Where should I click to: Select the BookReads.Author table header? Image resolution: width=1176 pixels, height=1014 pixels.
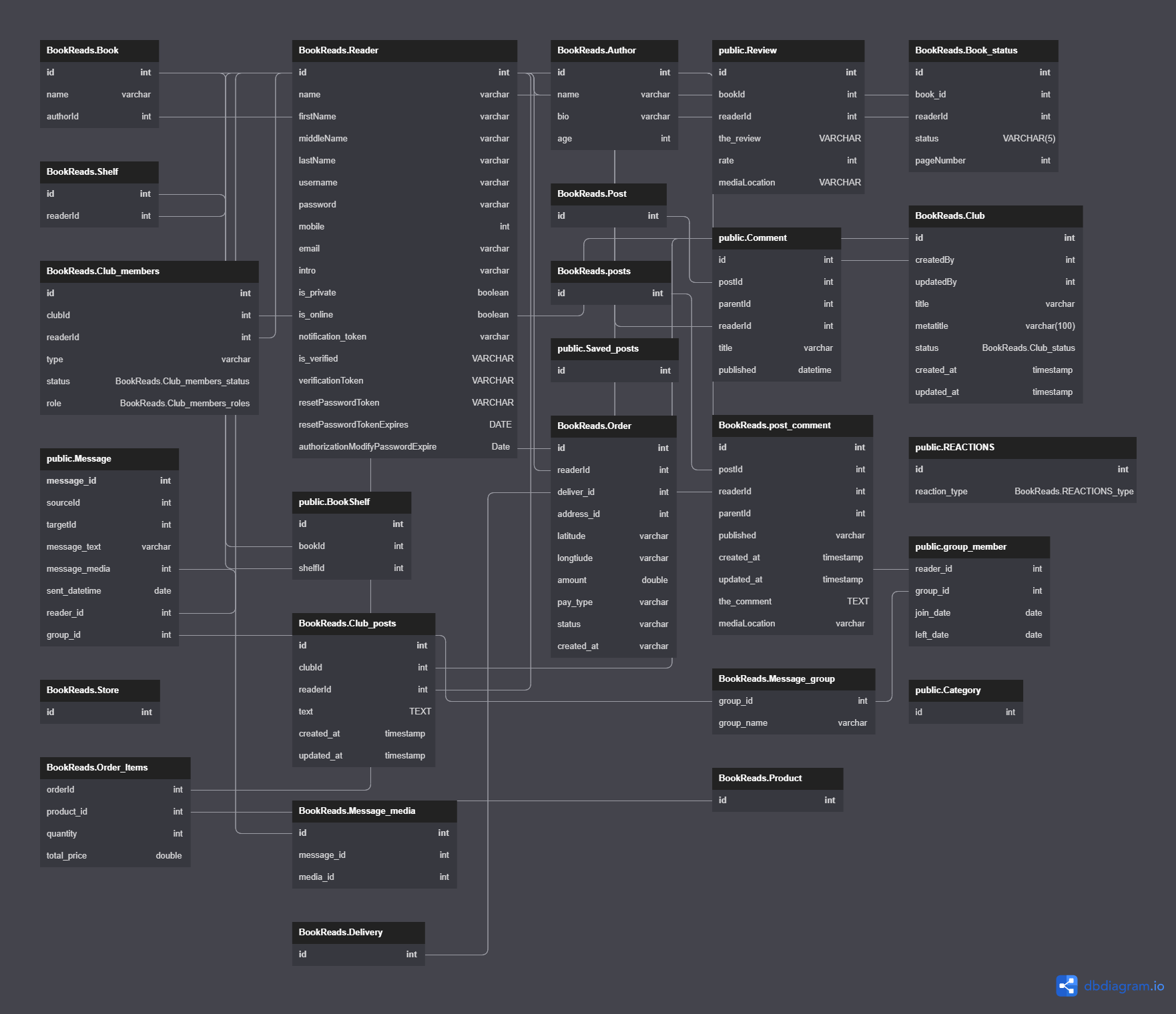tap(614, 51)
